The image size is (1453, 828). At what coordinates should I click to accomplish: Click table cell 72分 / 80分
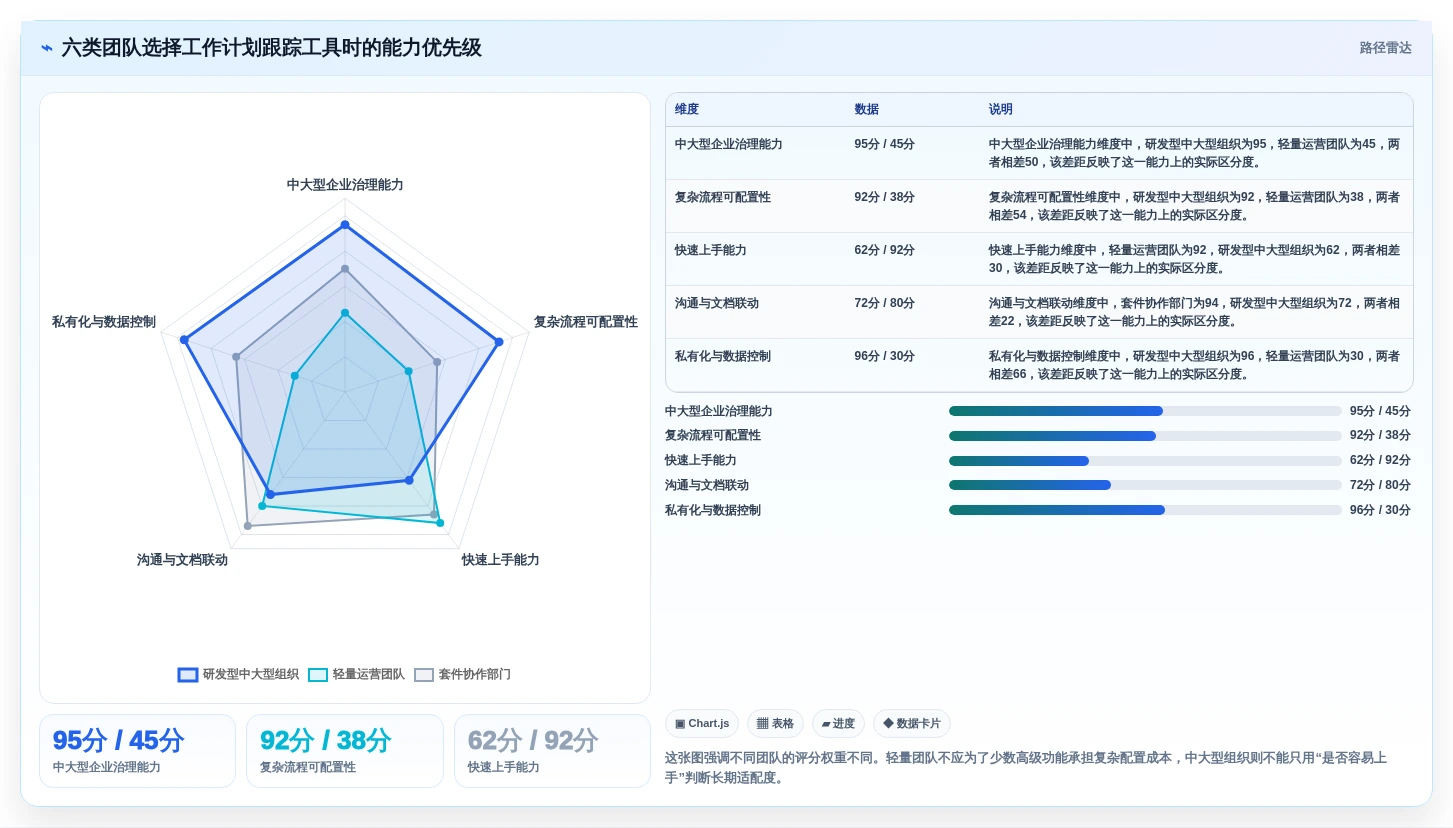(x=884, y=303)
